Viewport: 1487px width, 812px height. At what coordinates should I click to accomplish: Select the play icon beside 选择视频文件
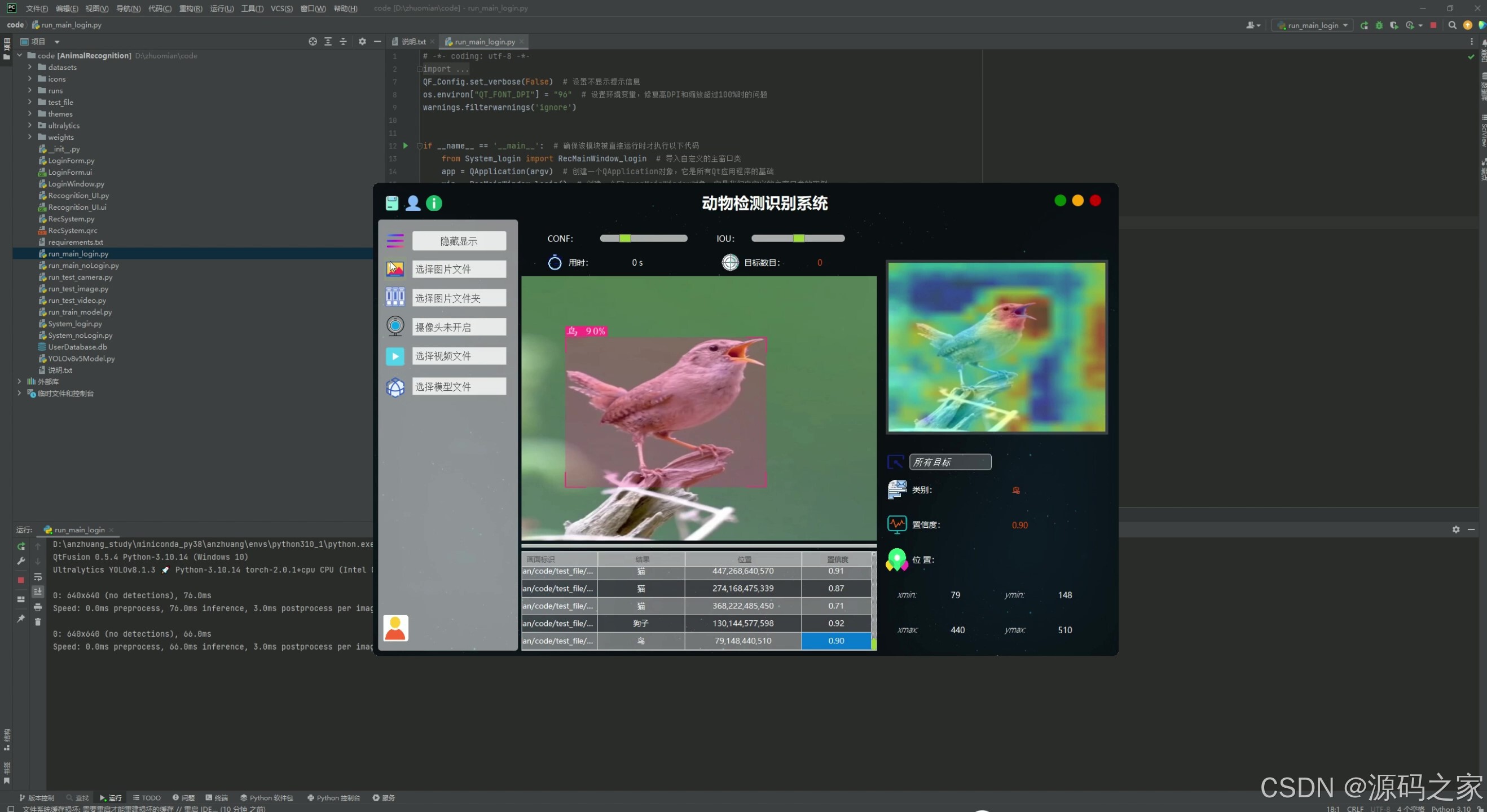tap(395, 356)
